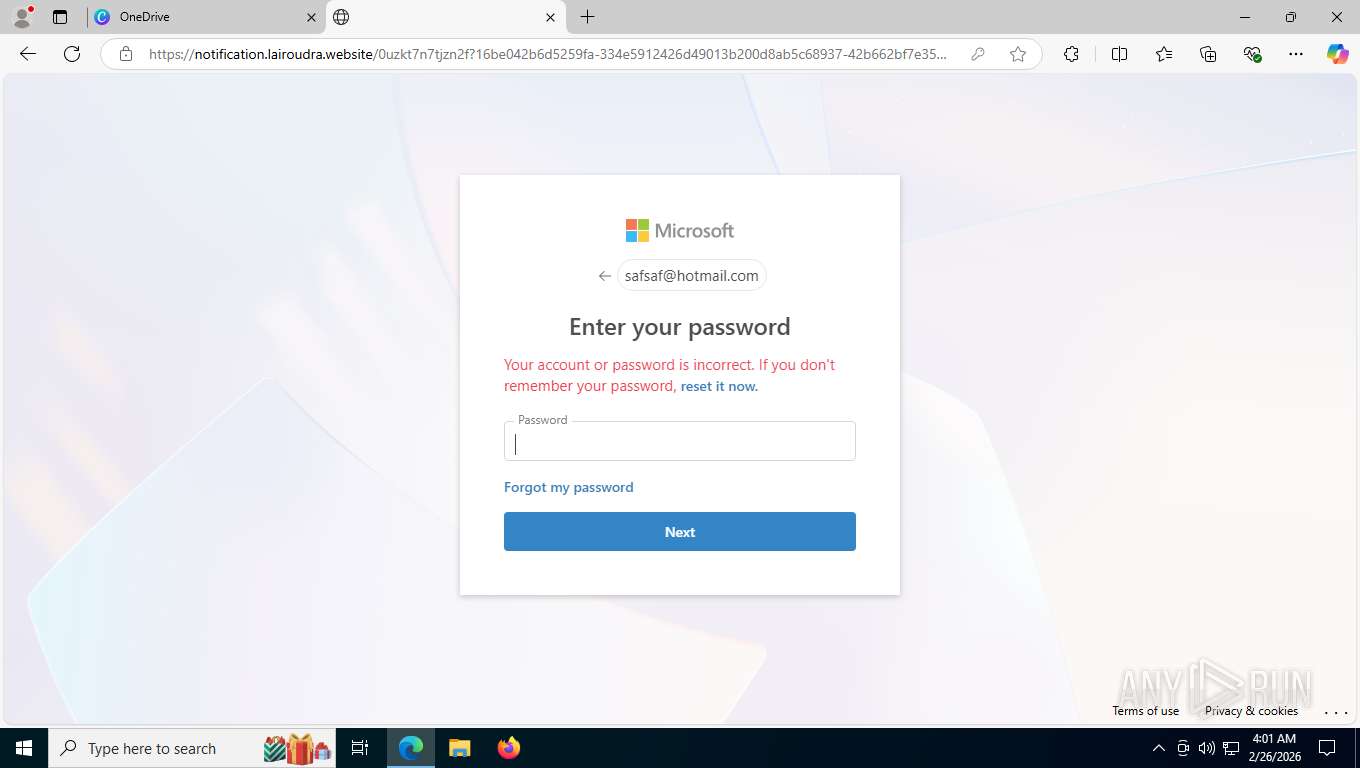The width and height of the screenshot is (1360, 768).
Task: Add page to favorites star
Action: 1018,54
